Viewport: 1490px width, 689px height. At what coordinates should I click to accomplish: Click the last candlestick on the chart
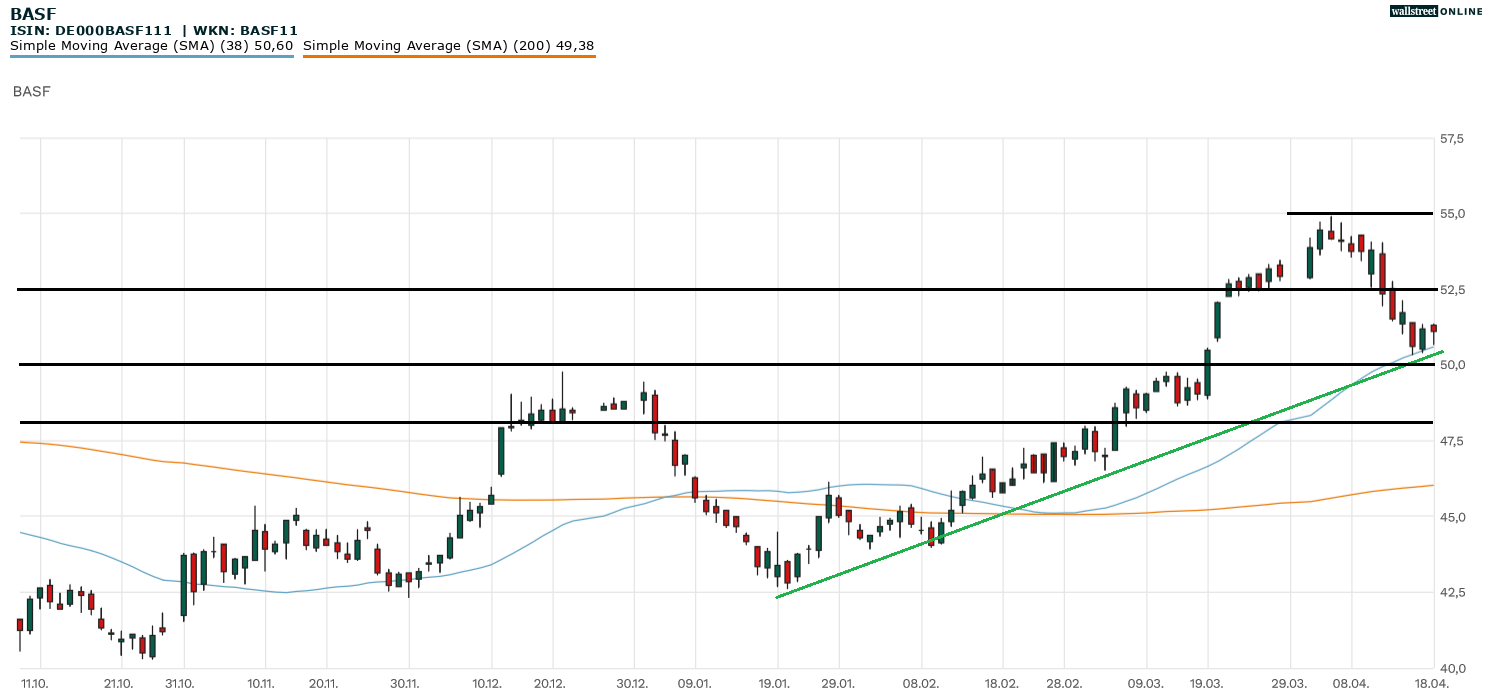point(1433,328)
